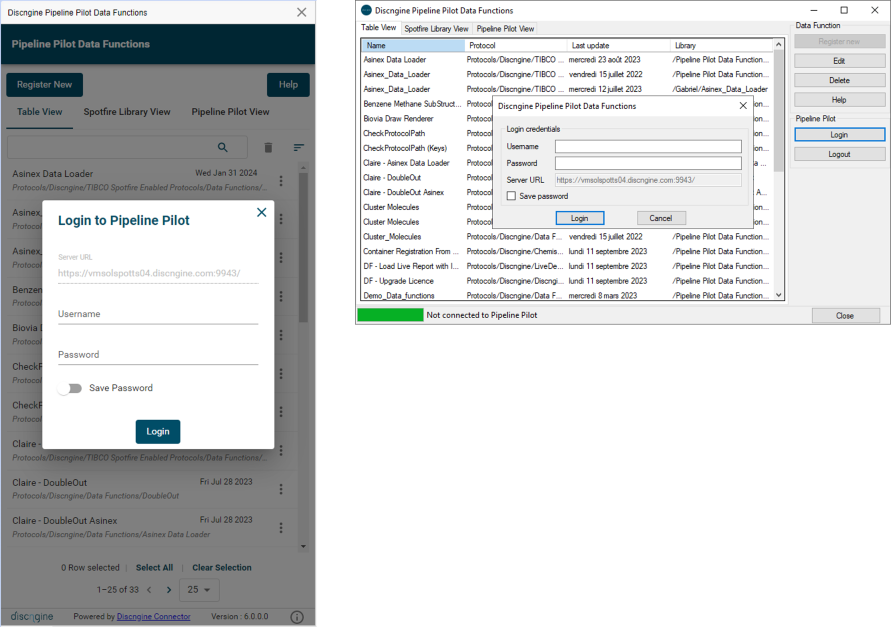This screenshot has height=627, width=891.
Task: Check the Save password checkbox
Action: click(x=511, y=196)
